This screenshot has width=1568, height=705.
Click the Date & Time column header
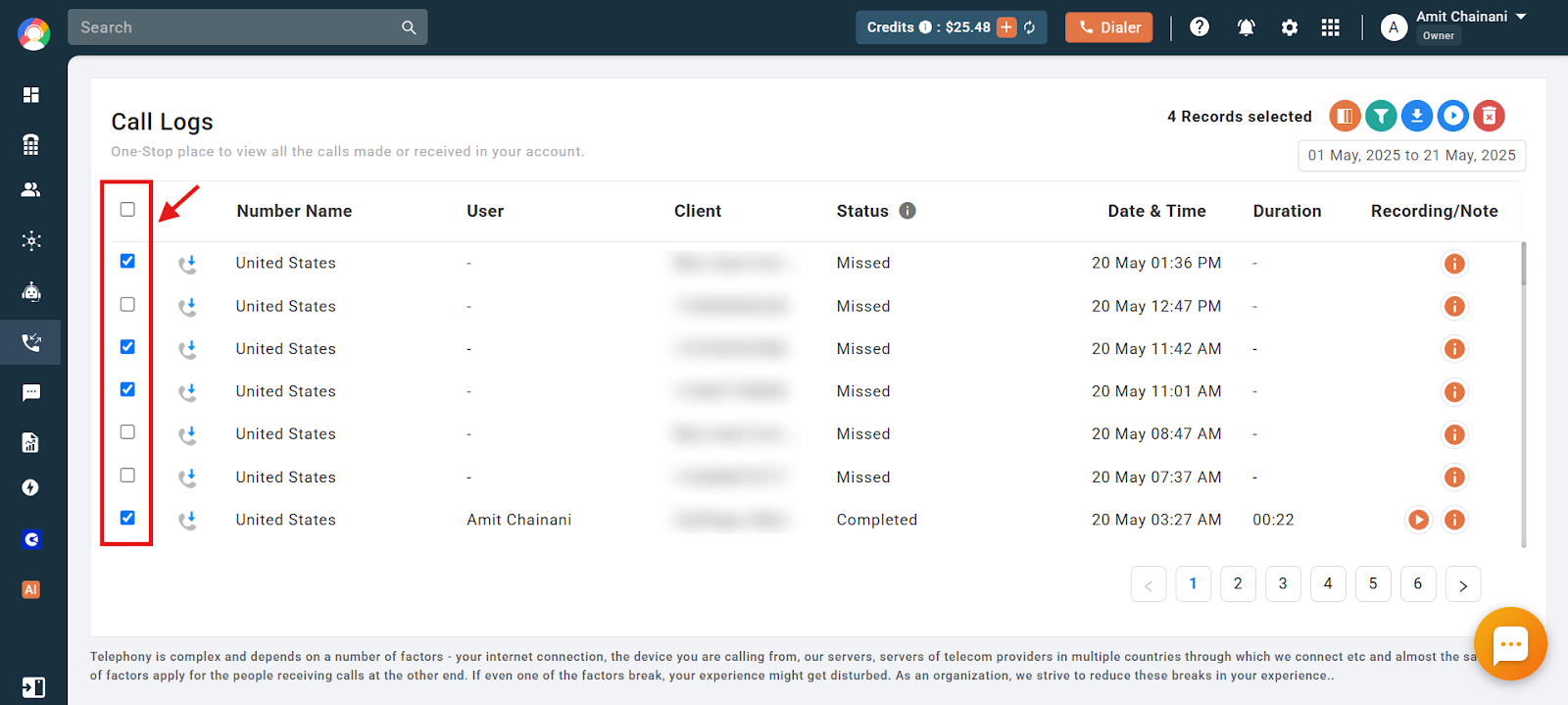[x=1156, y=211]
